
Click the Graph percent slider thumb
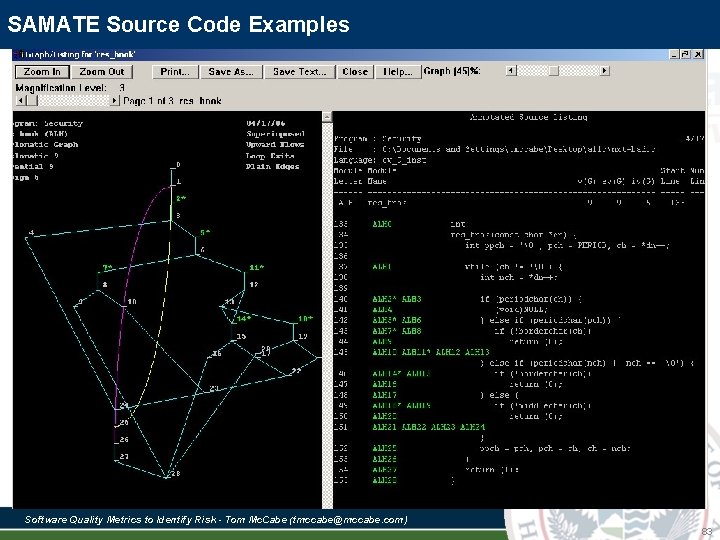point(554,71)
